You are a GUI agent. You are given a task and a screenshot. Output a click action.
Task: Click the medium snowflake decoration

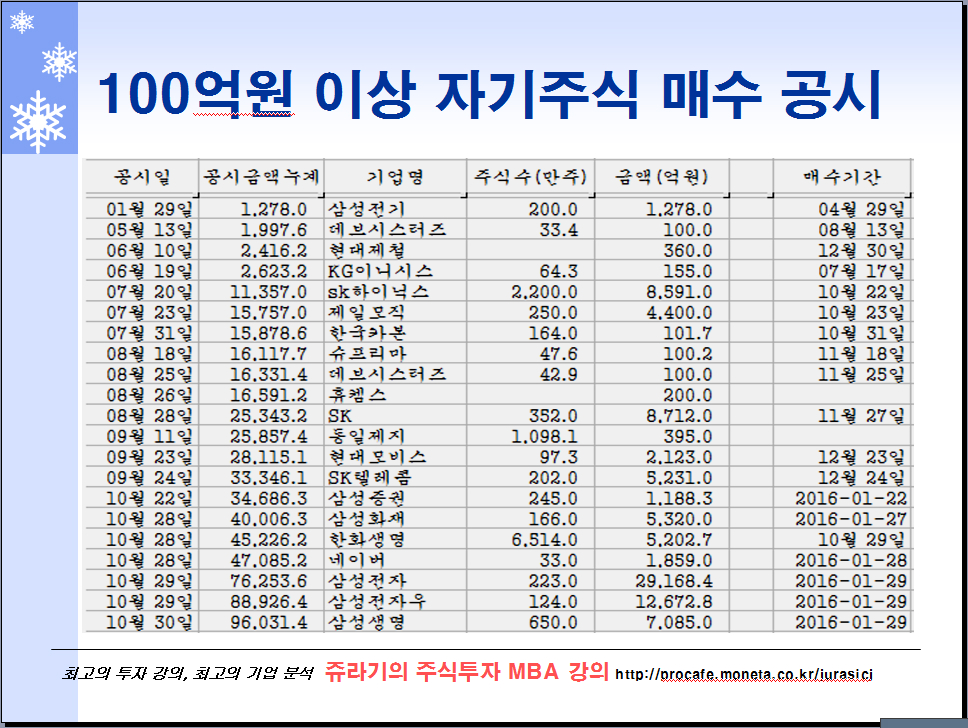(59, 61)
